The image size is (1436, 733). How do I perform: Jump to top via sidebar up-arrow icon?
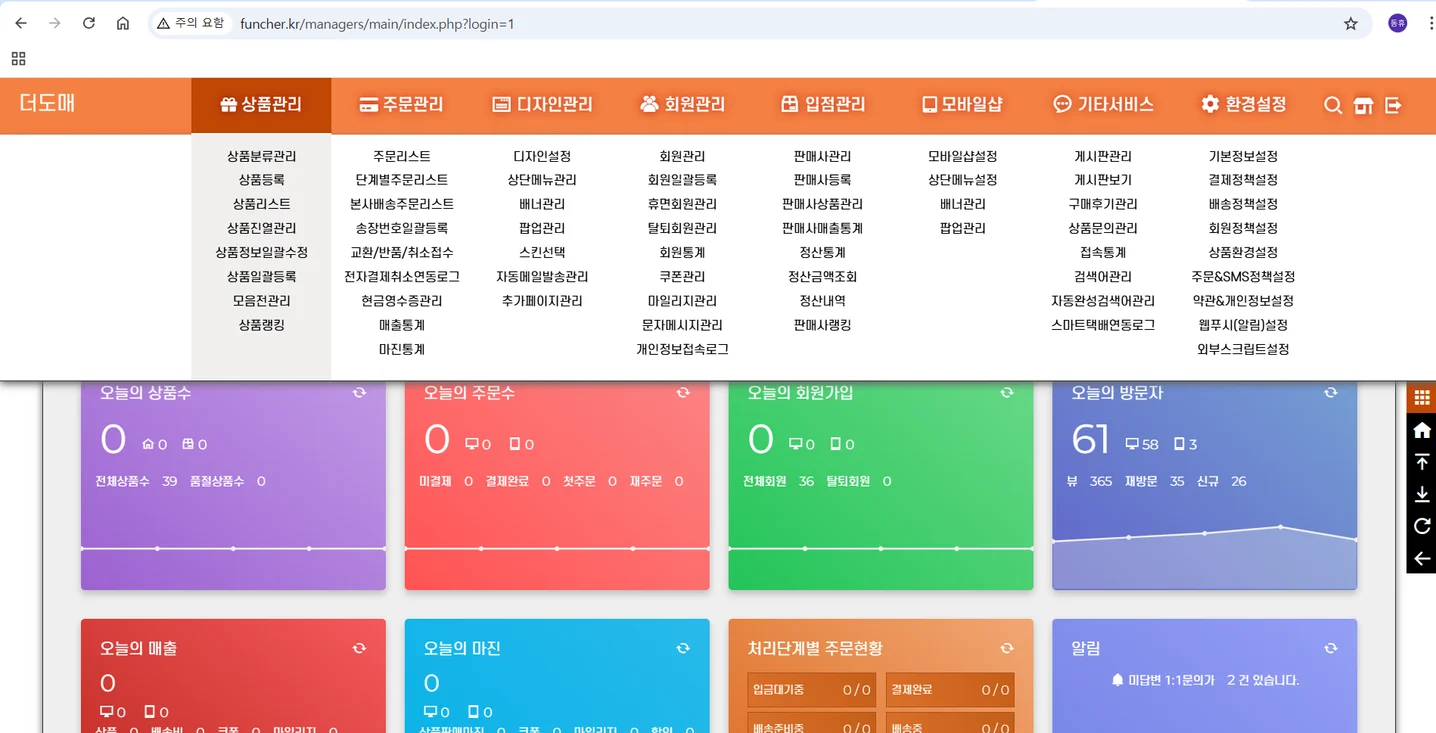point(1420,461)
